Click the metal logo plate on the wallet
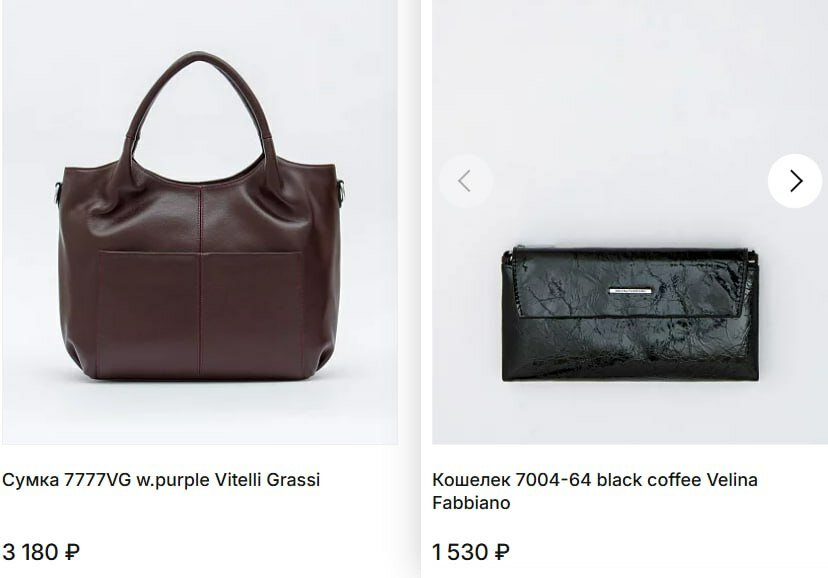The height and width of the screenshot is (578, 828). click(630, 290)
